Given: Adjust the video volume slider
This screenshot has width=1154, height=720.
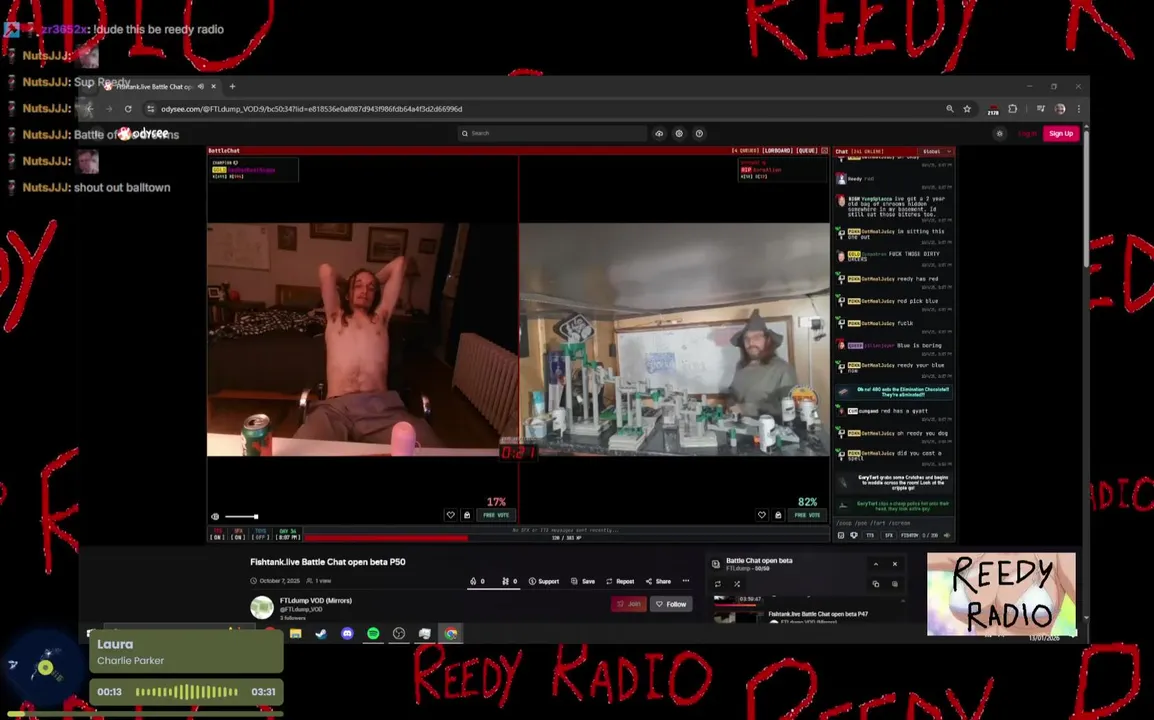Looking at the screenshot, I should [x=241, y=516].
